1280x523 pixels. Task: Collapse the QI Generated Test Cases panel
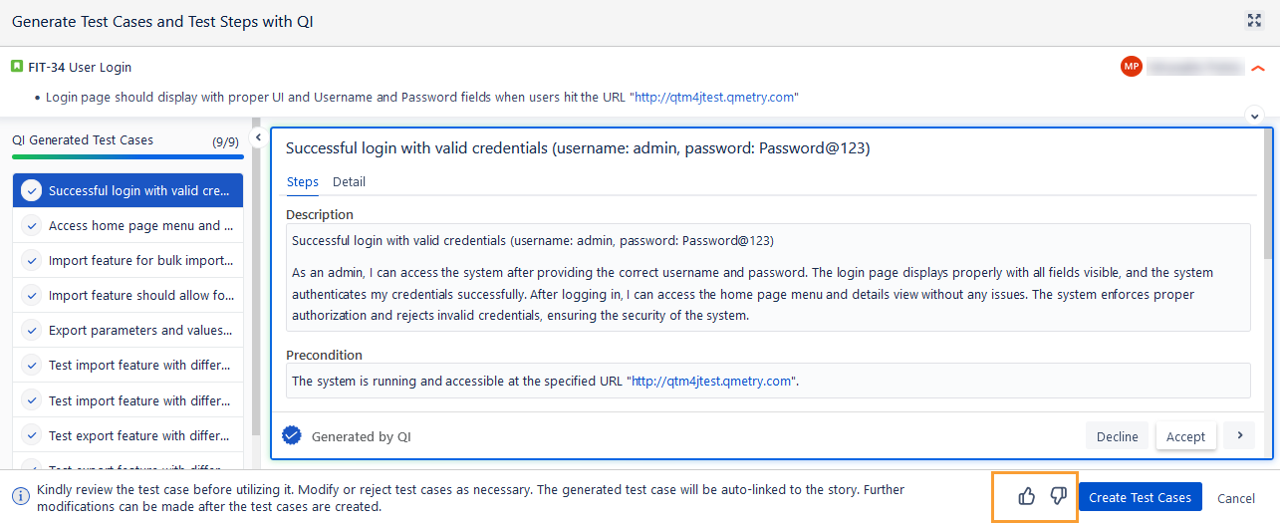pyautogui.click(x=257, y=137)
